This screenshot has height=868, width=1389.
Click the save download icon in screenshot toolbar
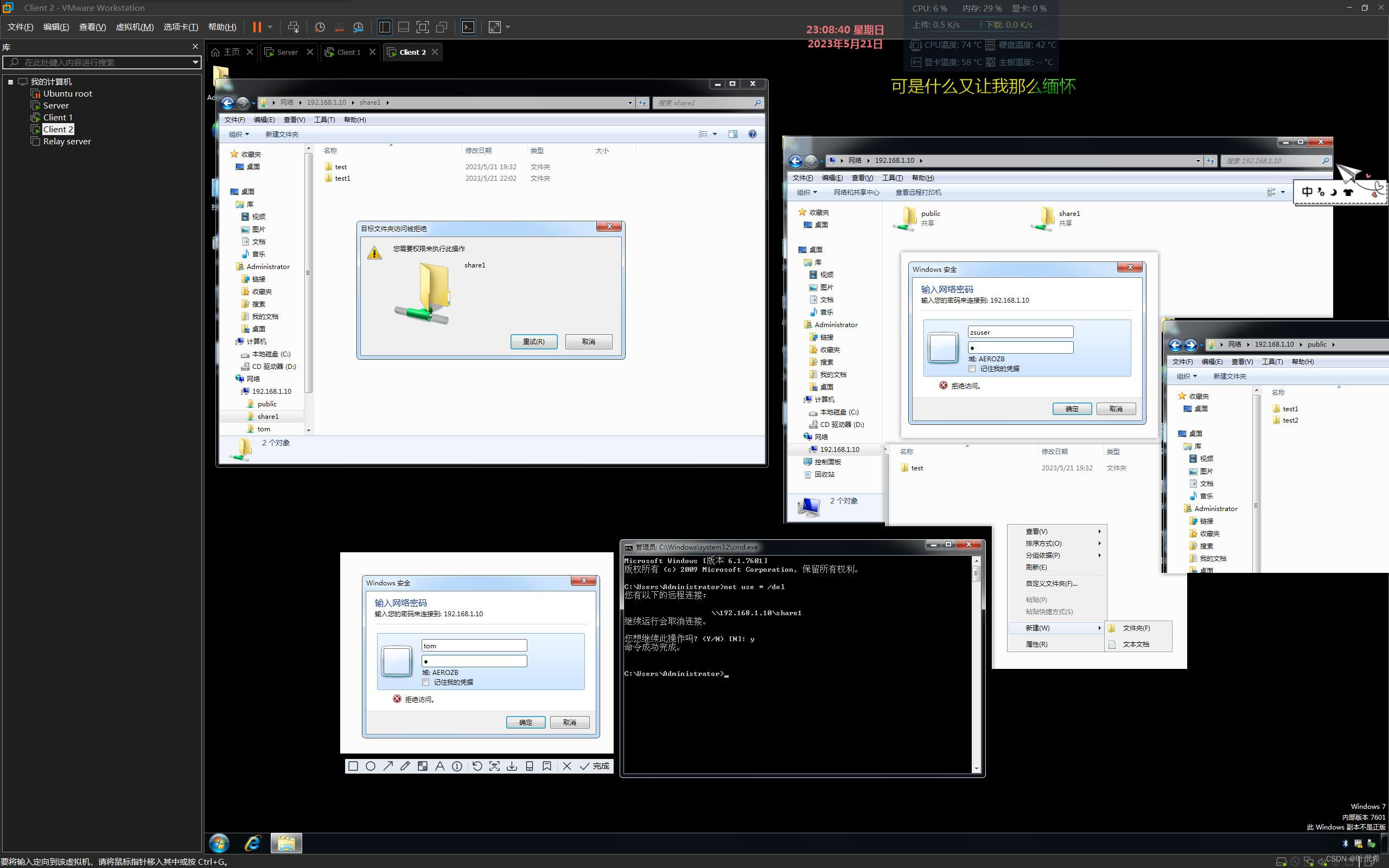pyautogui.click(x=512, y=766)
